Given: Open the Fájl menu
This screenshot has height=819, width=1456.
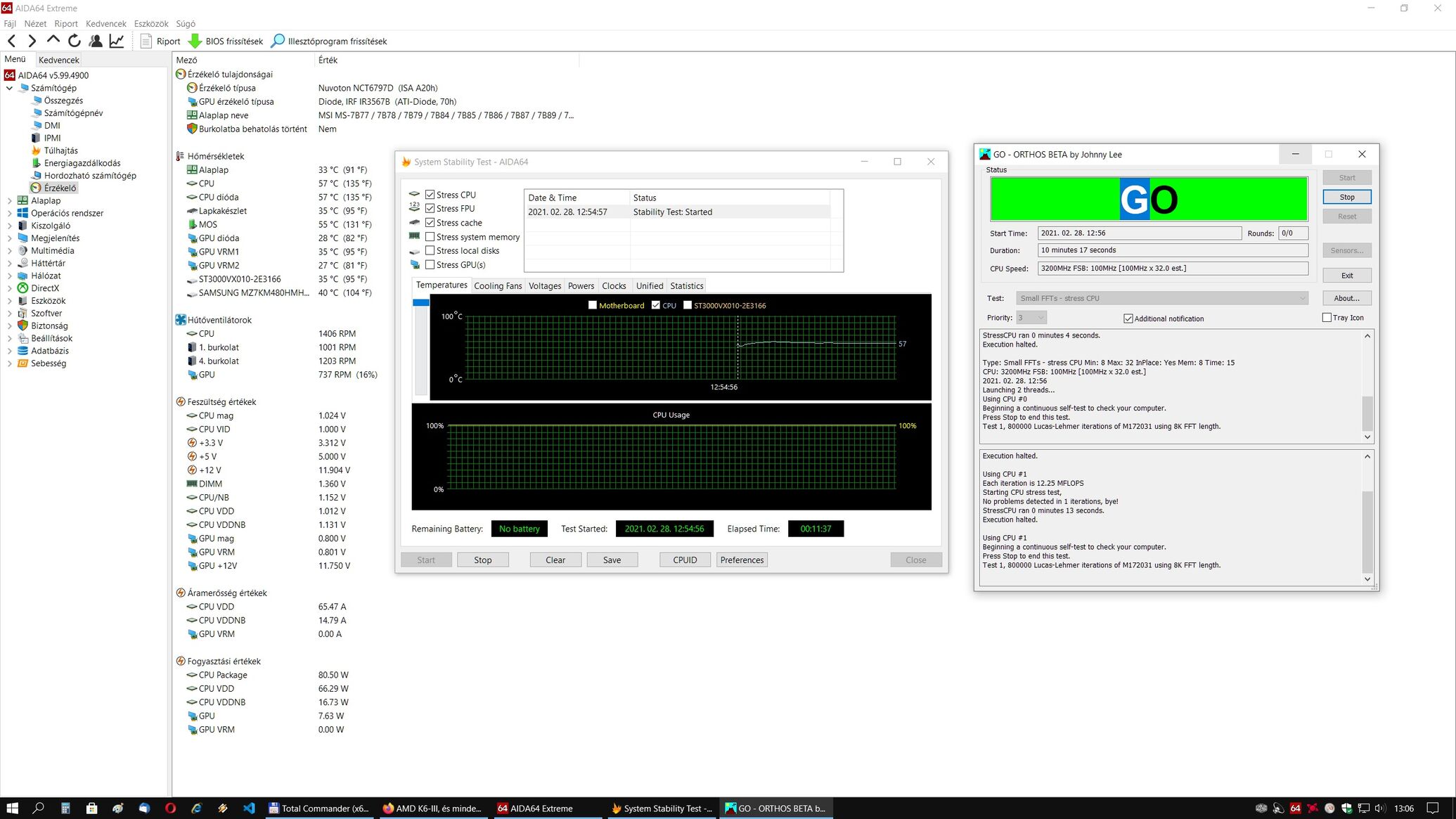Looking at the screenshot, I should [x=10, y=23].
